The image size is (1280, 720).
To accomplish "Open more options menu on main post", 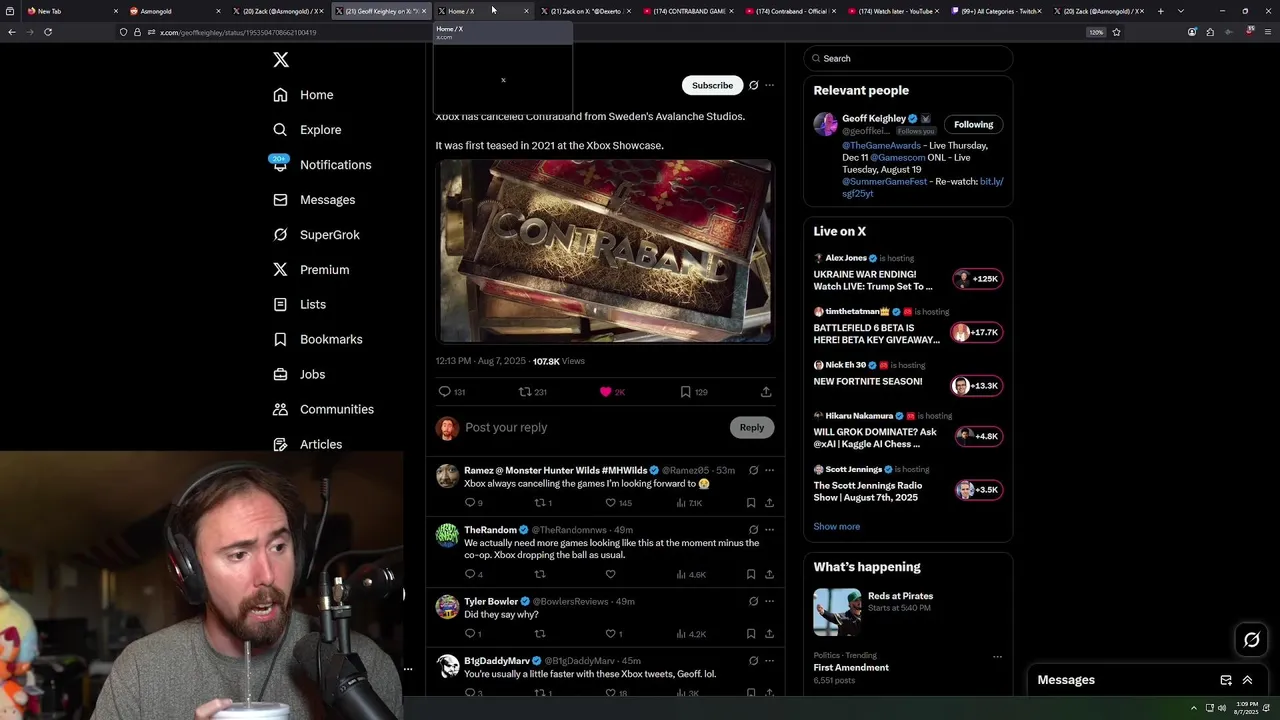I will pyautogui.click(x=769, y=85).
